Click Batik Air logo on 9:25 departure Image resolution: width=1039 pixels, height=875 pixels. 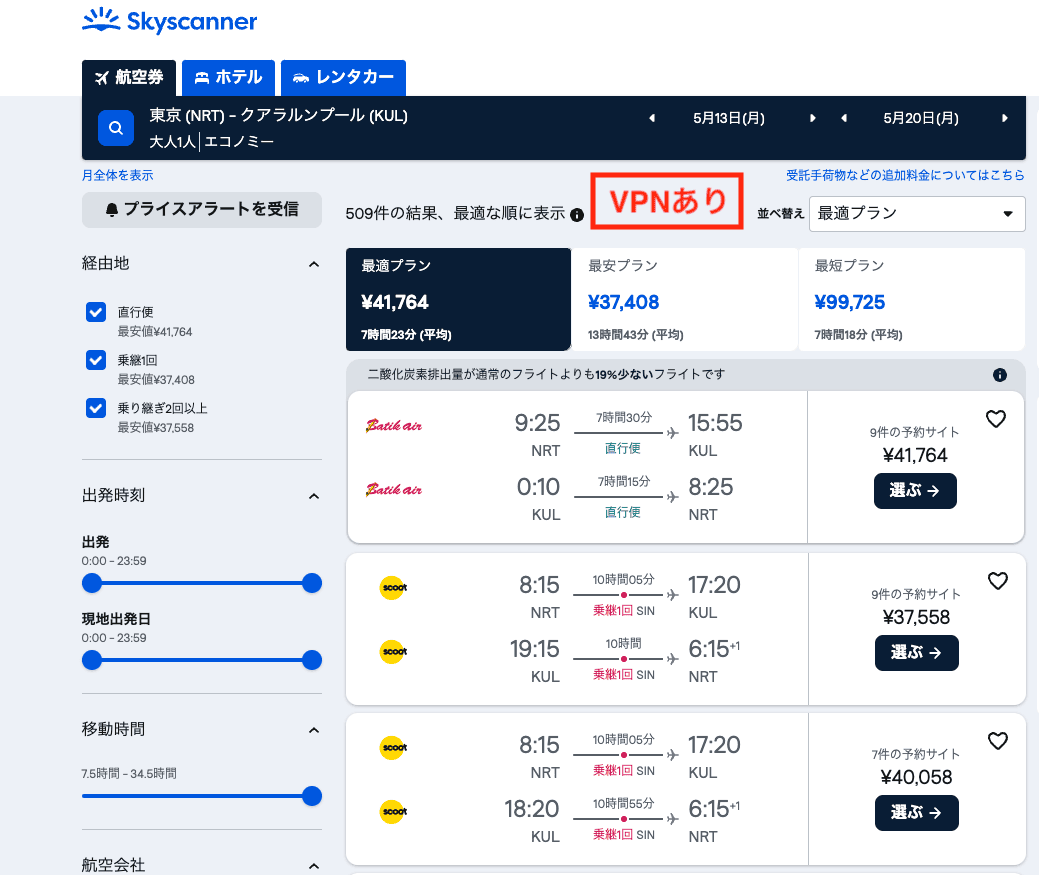coord(394,425)
